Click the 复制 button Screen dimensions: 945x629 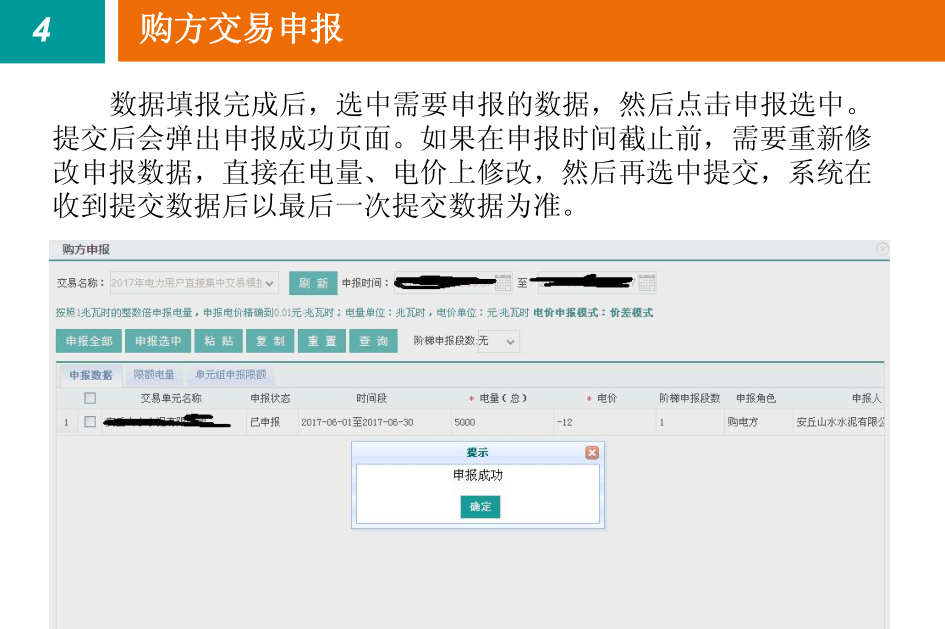click(x=270, y=342)
